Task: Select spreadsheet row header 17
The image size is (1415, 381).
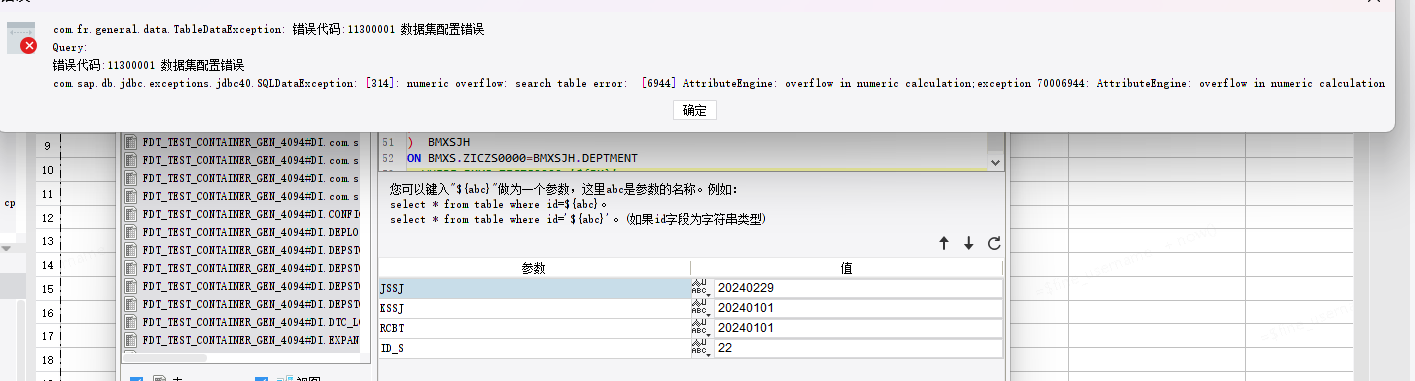Action: [47, 336]
